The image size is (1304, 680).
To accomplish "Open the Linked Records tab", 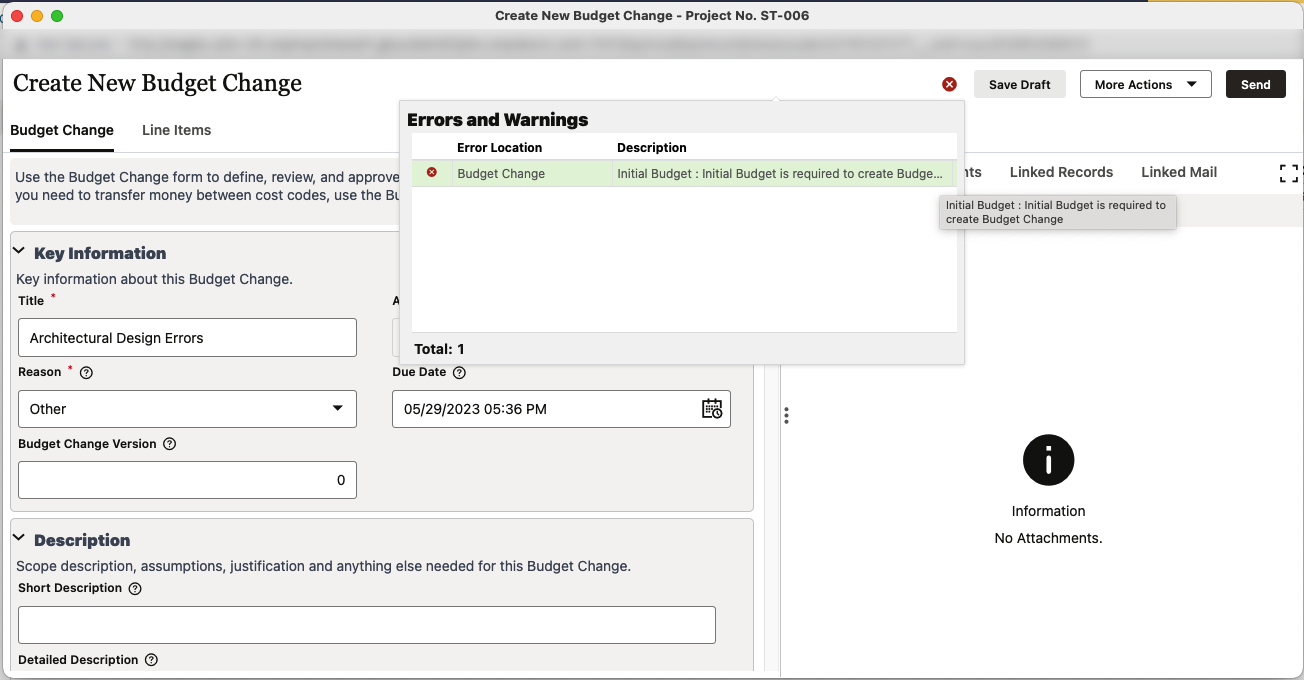I will pos(1061,172).
